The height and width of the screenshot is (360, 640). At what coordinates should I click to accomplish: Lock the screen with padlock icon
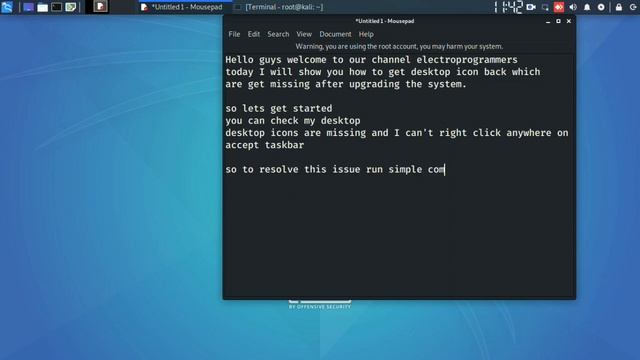click(x=619, y=7)
